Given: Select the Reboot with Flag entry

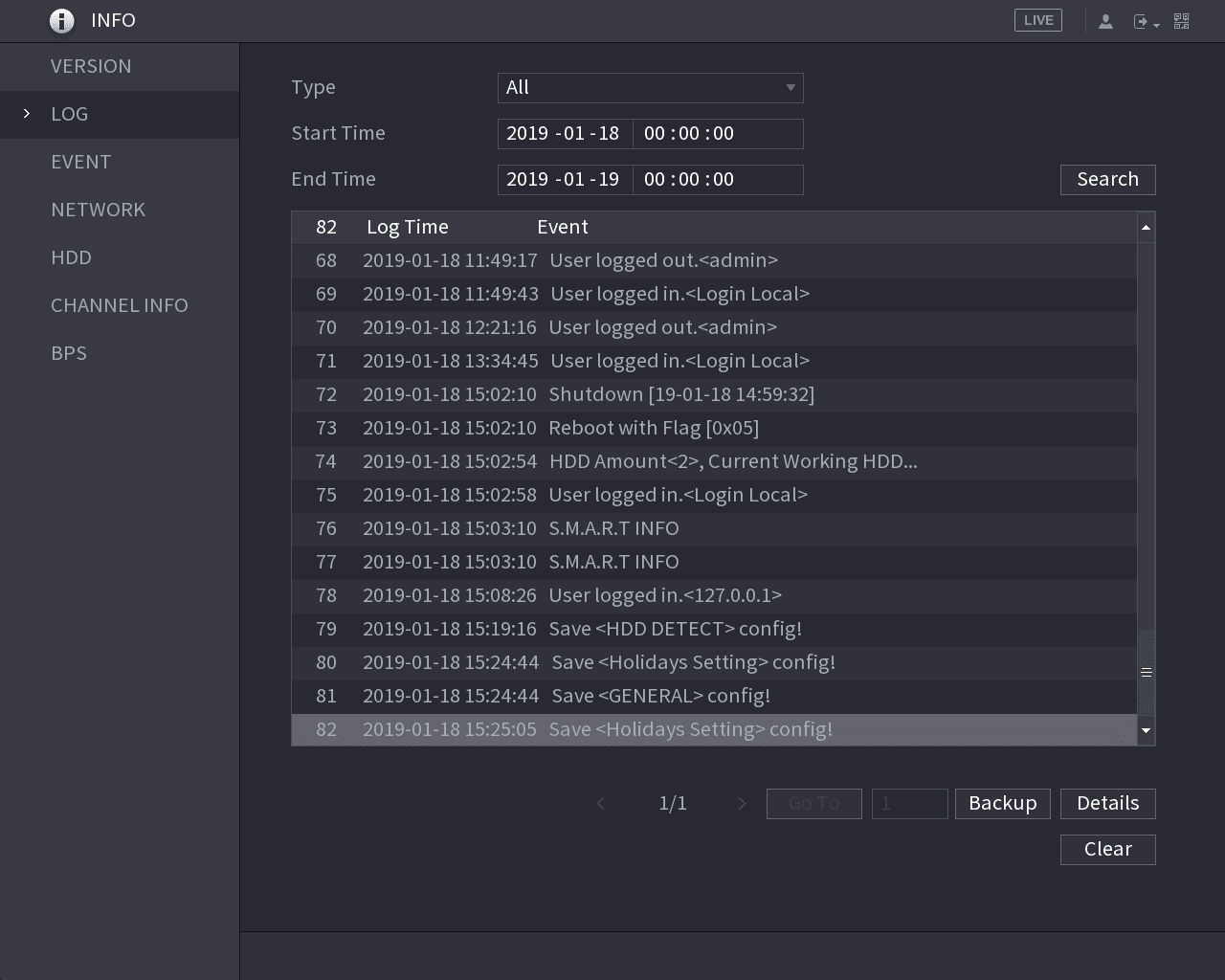Looking at the screenshot, I should pos(714,429).
